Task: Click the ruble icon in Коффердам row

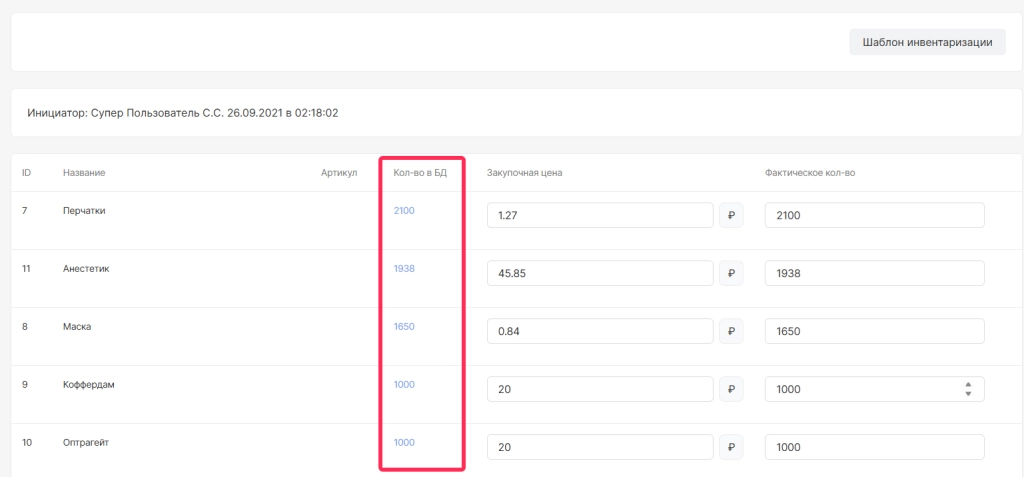Action: coord(732,390)
